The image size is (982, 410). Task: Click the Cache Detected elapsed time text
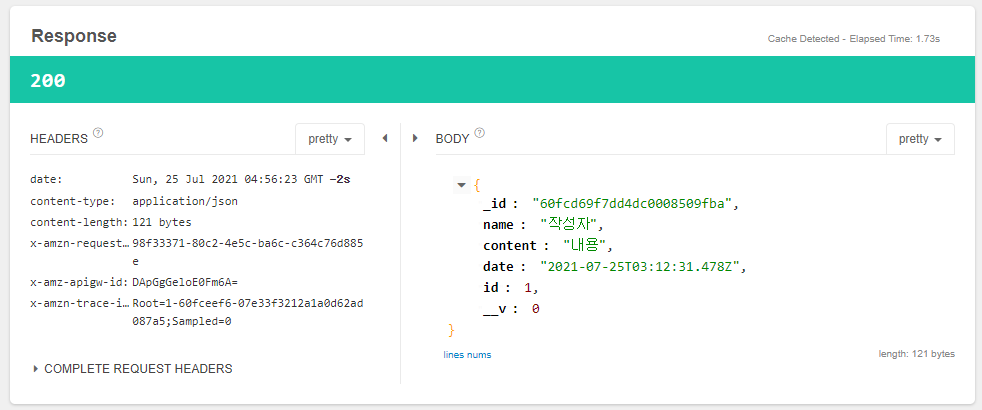[x=853, y=39]
